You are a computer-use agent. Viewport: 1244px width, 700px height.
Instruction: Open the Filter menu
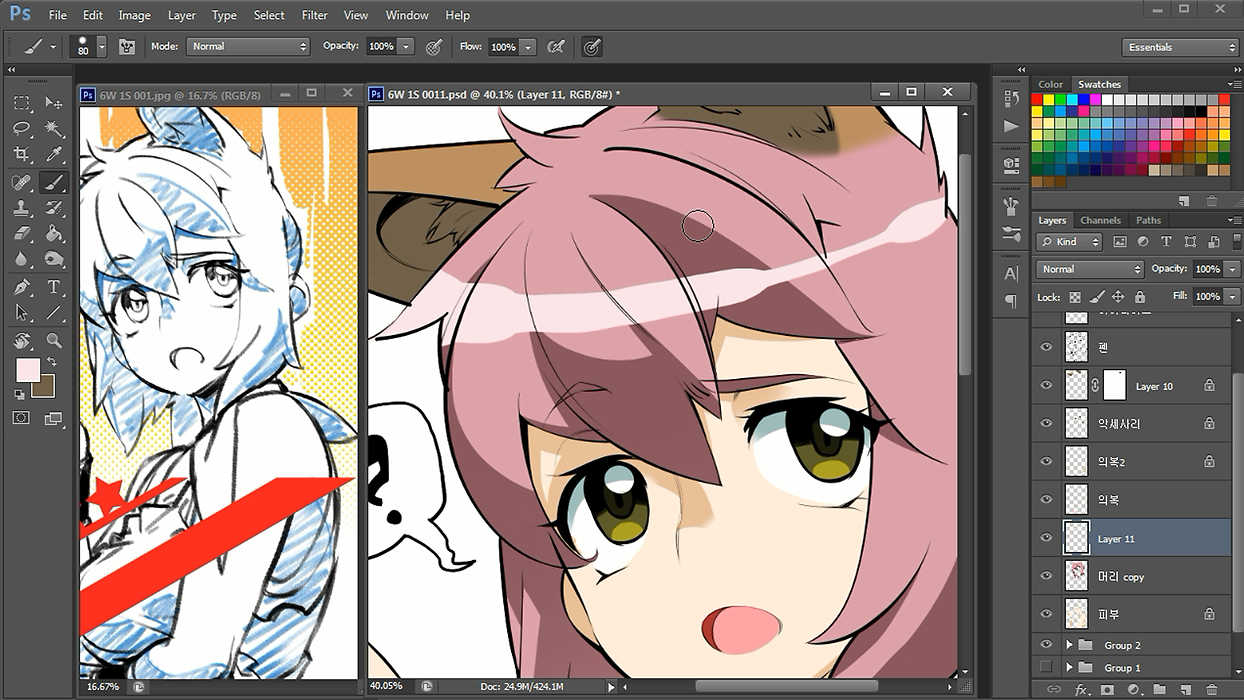[314, 15]
